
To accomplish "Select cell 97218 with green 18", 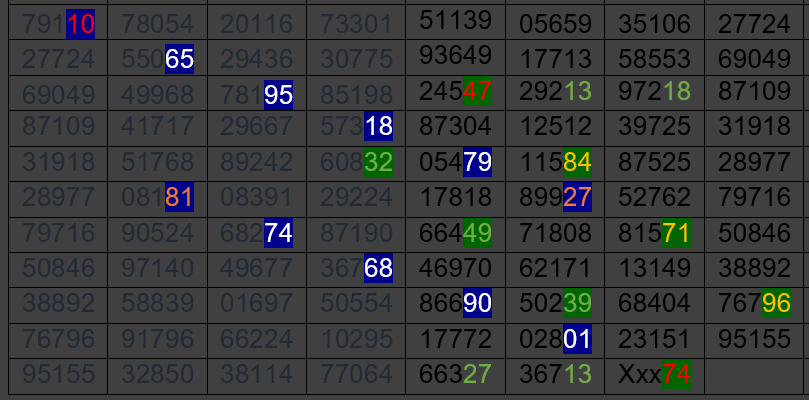I will click(654, 92).
